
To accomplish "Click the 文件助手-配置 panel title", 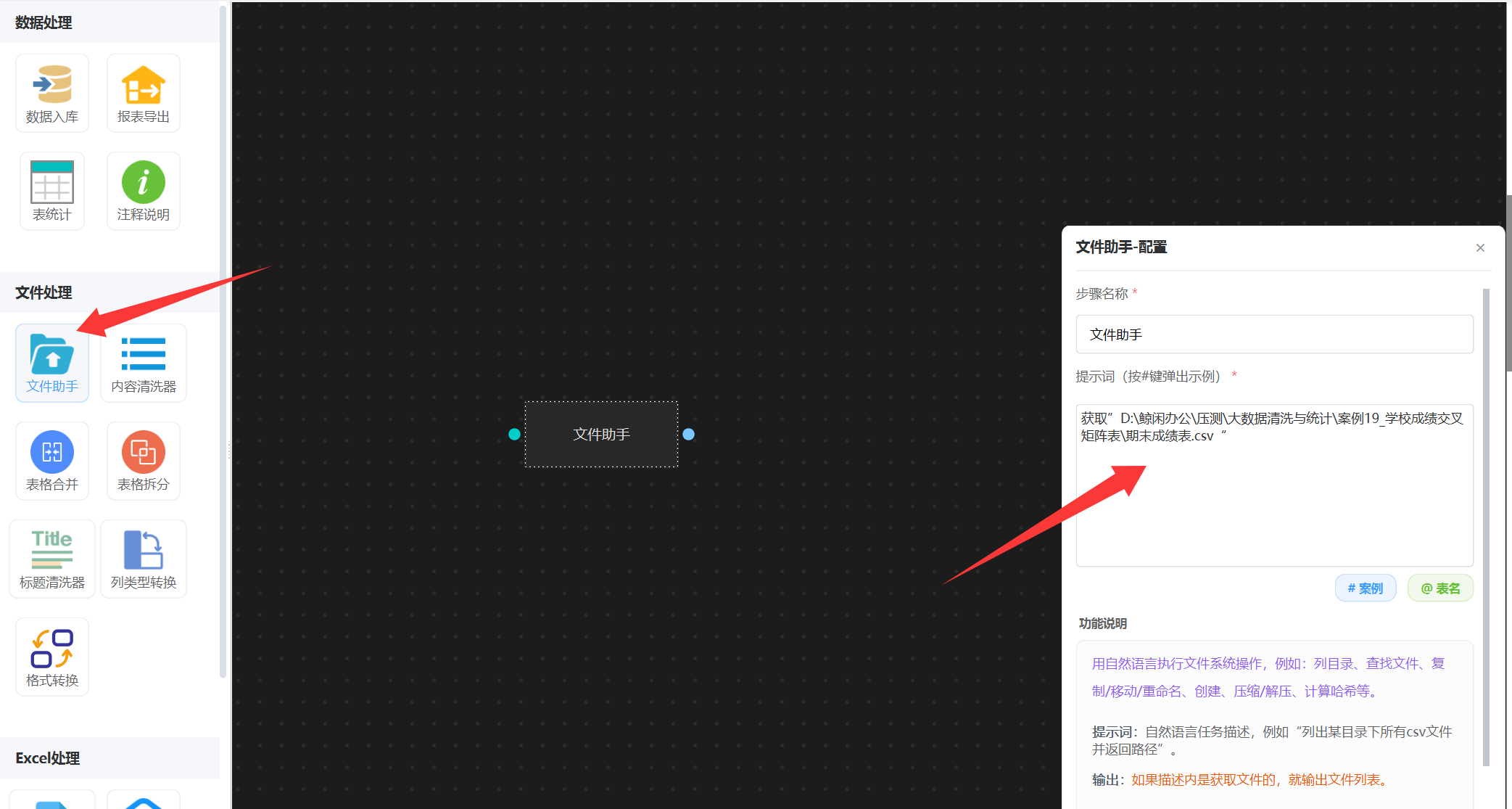I will (1121, 247).
